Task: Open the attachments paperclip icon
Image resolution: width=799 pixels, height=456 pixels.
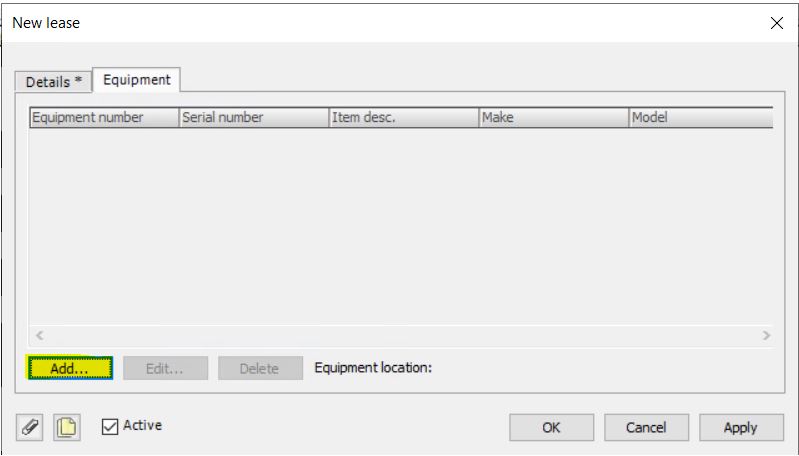Action: pyautogui.click(x=30, y=427)
